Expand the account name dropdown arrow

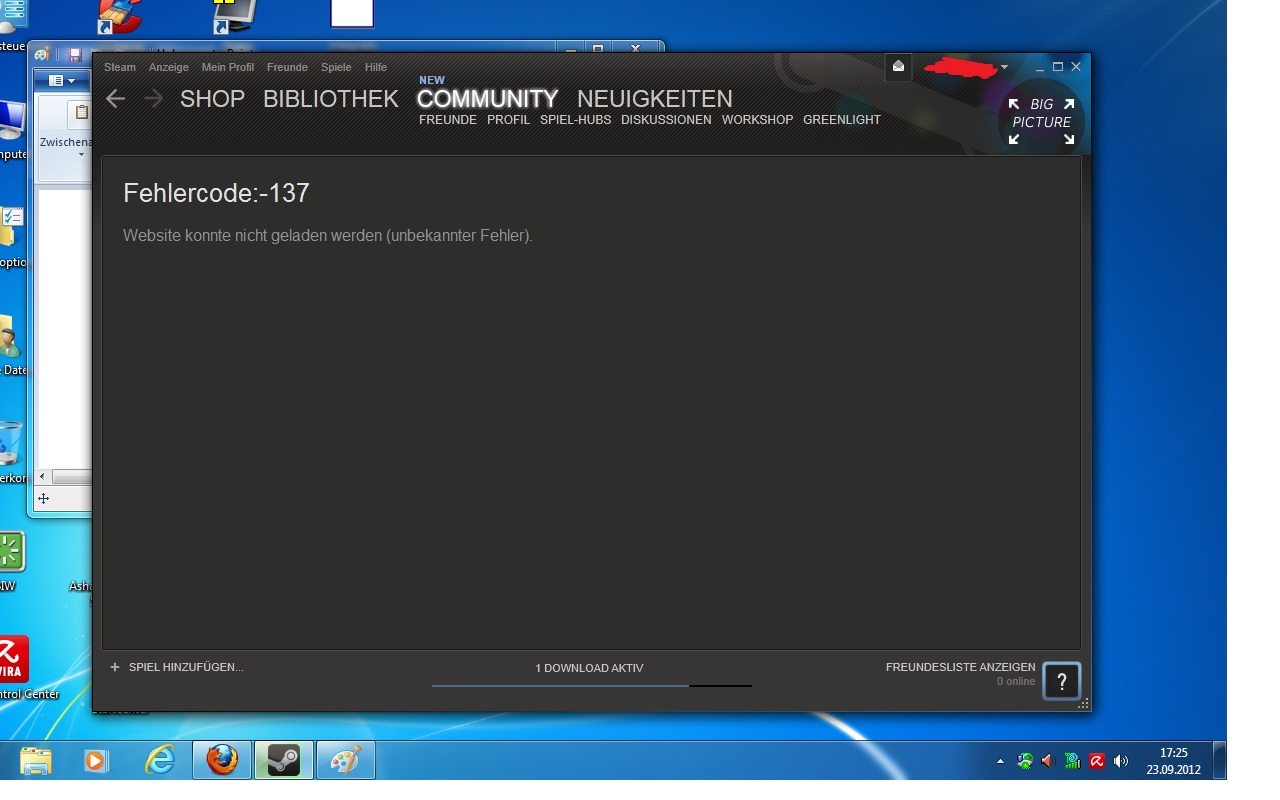click(1004, 68)
